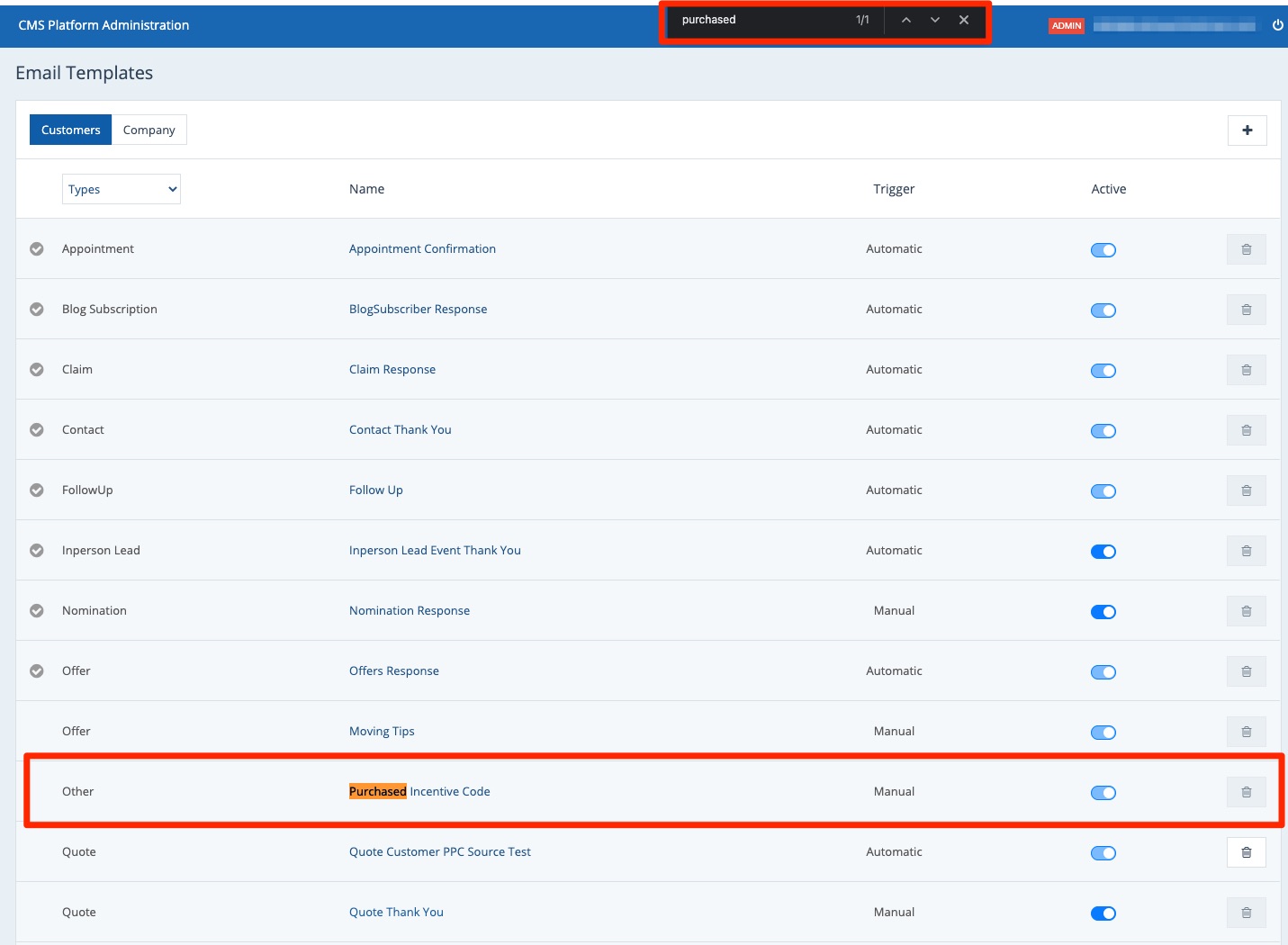Click the plus icon to add a template
Screen dimensions: 1288x945
(x=1247, y=130)
